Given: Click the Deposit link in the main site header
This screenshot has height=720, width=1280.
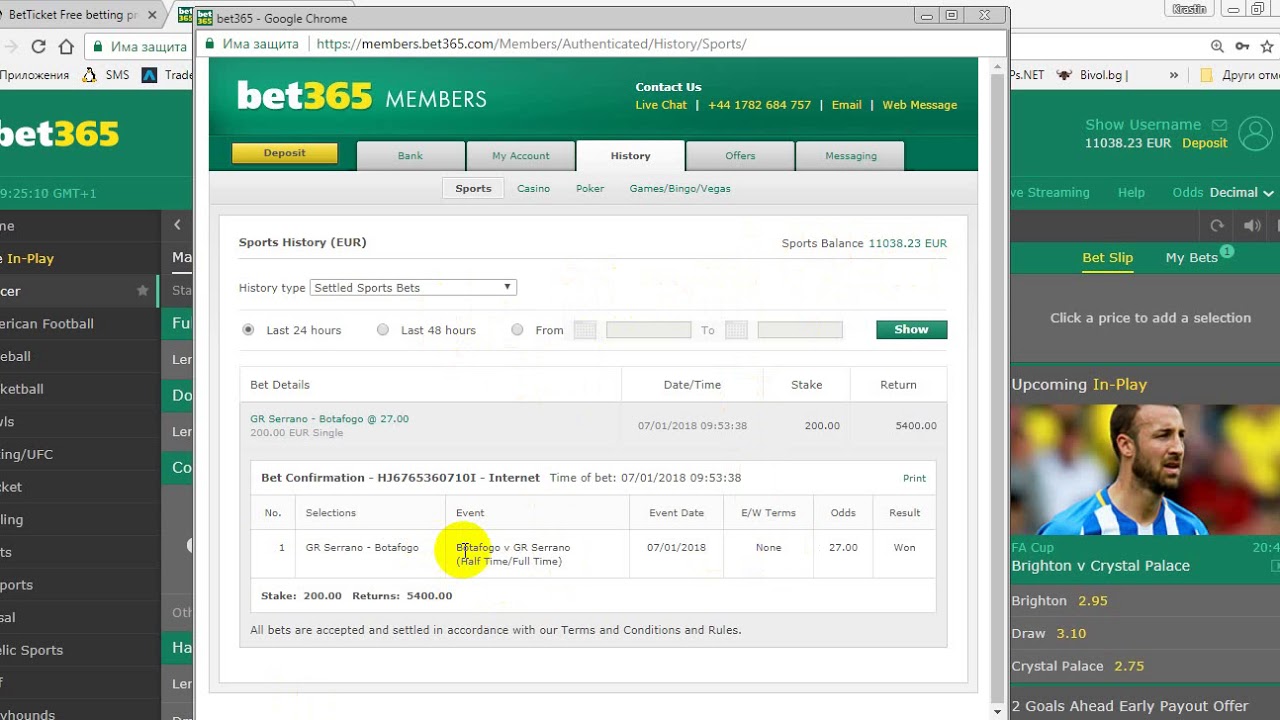Looking at the screenshot, I should click(1204, 143).
